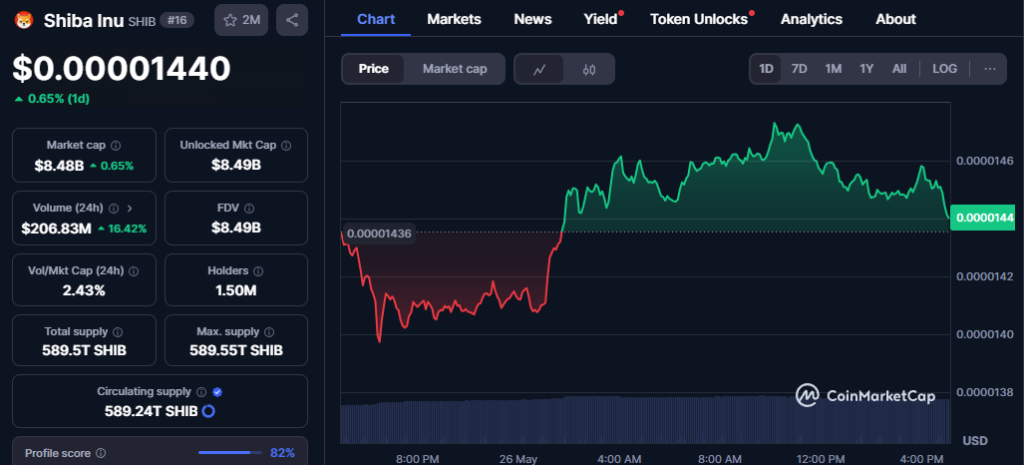Click Circulating supply info icon
Image resolution: width=1024 pixels, height=465 pixels.
coord(201,392)
